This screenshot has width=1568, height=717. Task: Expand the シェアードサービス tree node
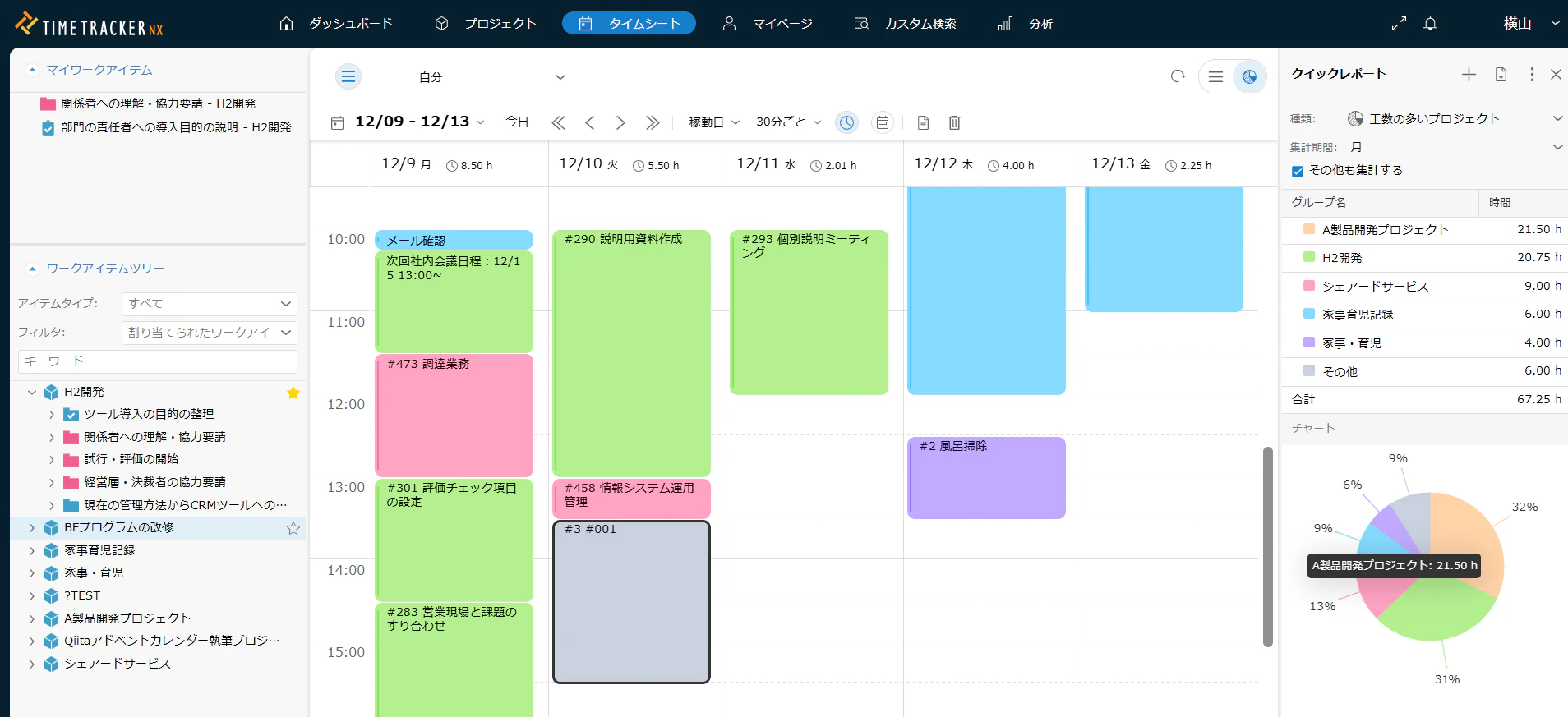(32, 664)
